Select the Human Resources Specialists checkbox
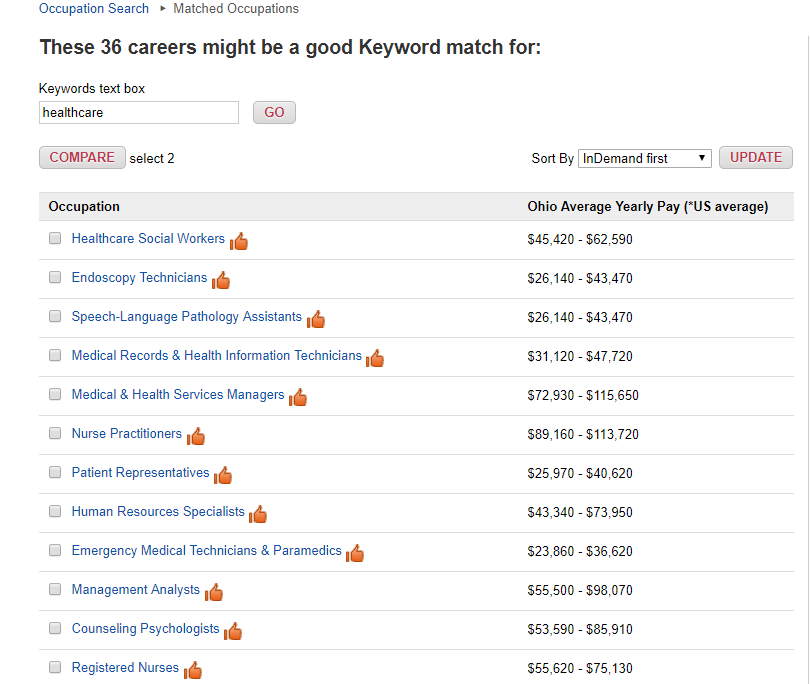The image size is (810, 684). (x=55, y=511)
